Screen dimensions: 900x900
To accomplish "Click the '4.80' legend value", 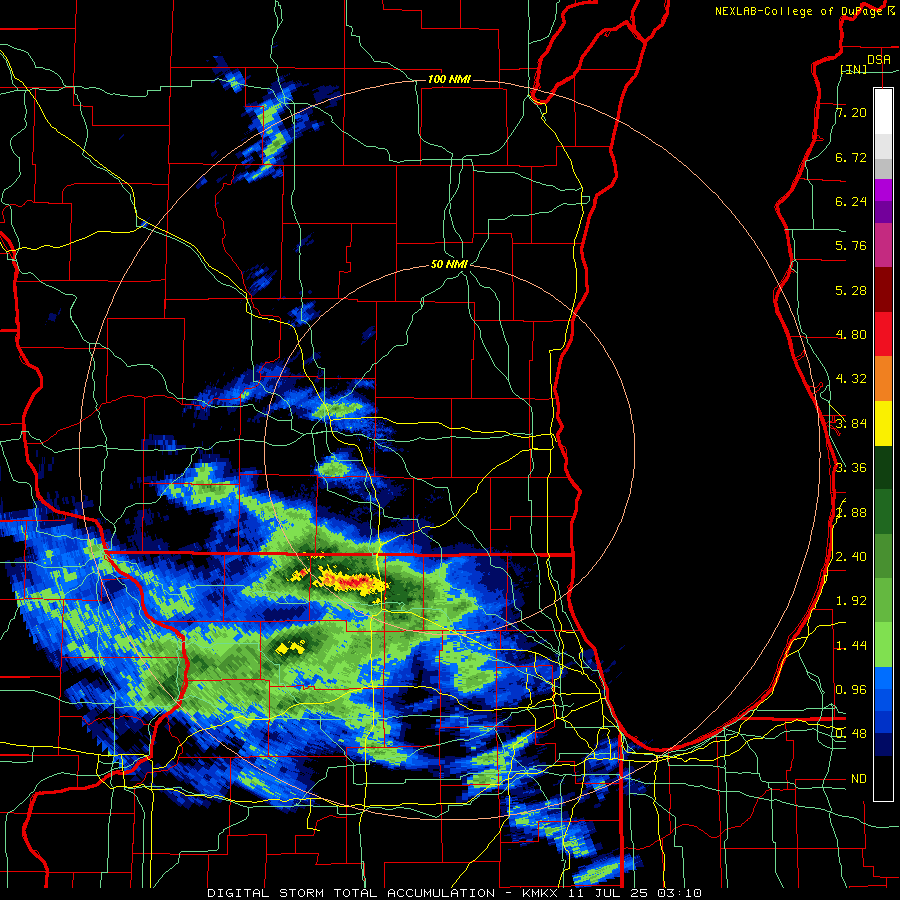I will [851, 335].
